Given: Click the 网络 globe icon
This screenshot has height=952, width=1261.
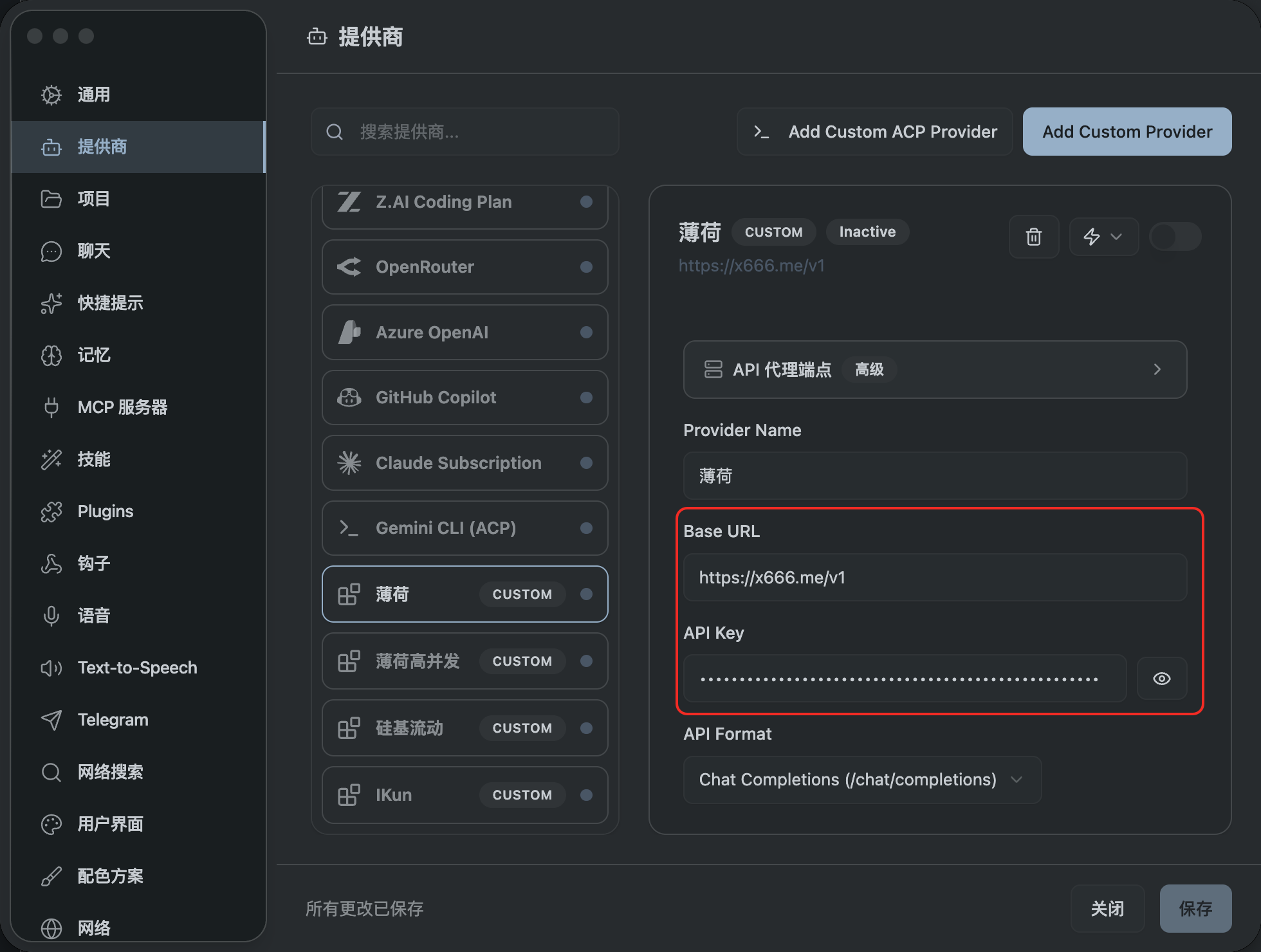Looking at the screenshot, I should [51, 928].
